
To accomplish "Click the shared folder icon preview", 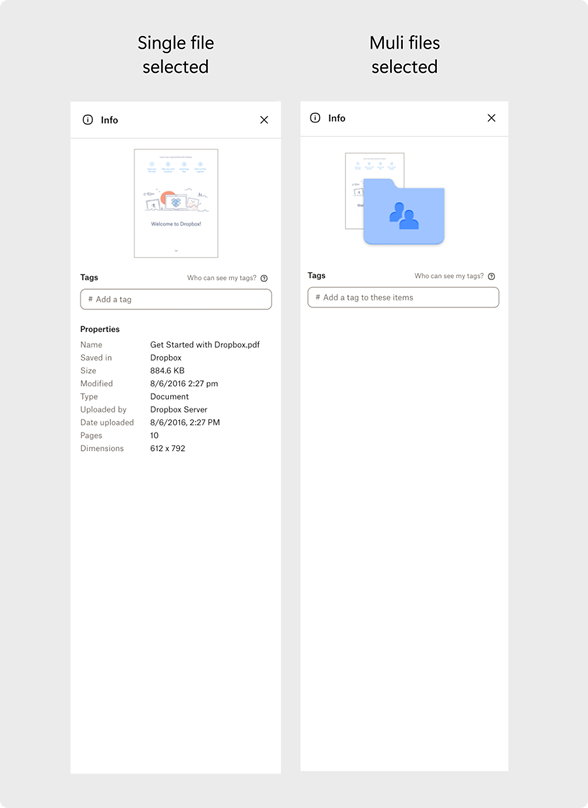I will pos(404,211).
